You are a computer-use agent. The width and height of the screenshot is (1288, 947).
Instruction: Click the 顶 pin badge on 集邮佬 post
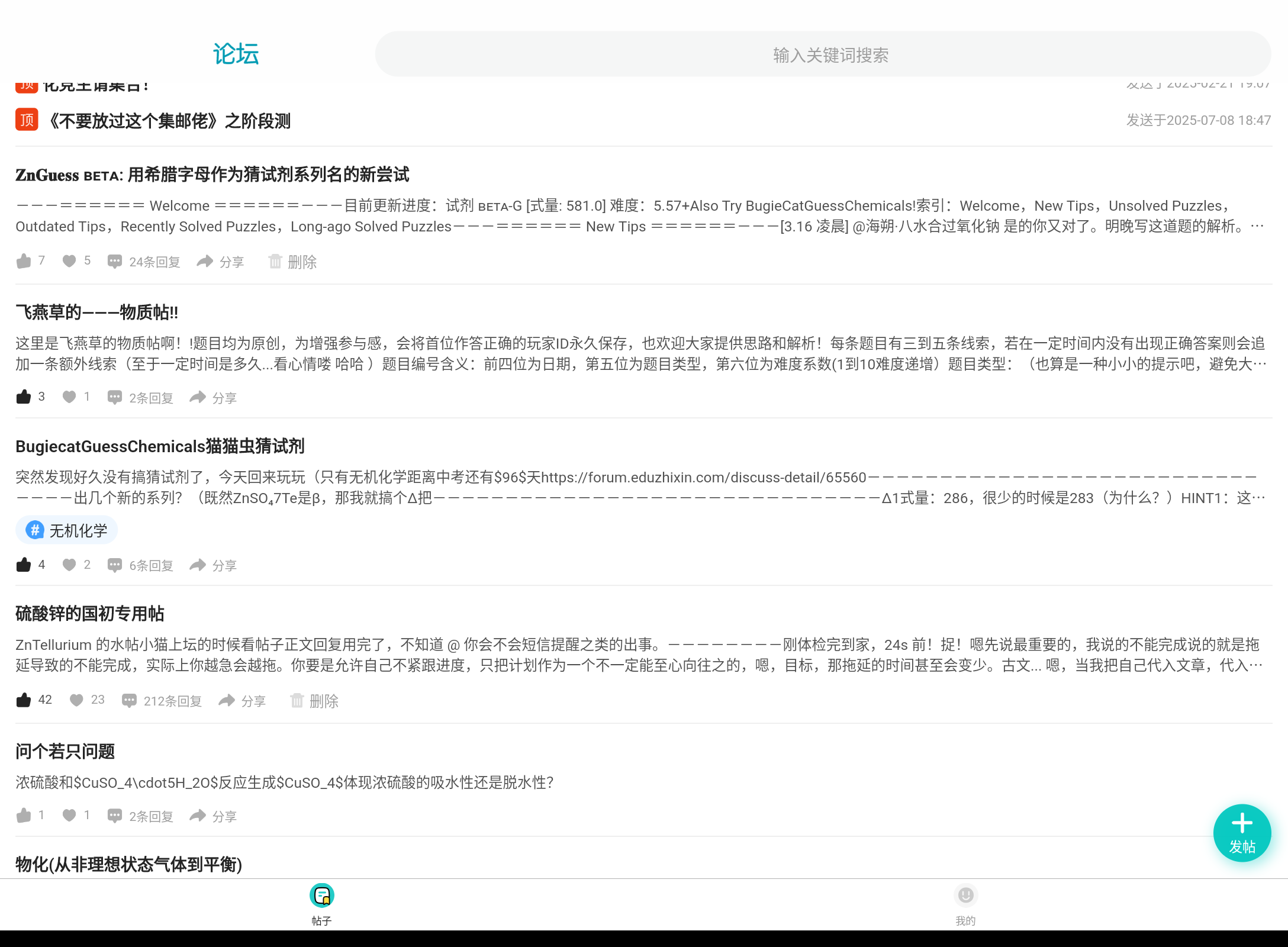[x=26, y=120]
